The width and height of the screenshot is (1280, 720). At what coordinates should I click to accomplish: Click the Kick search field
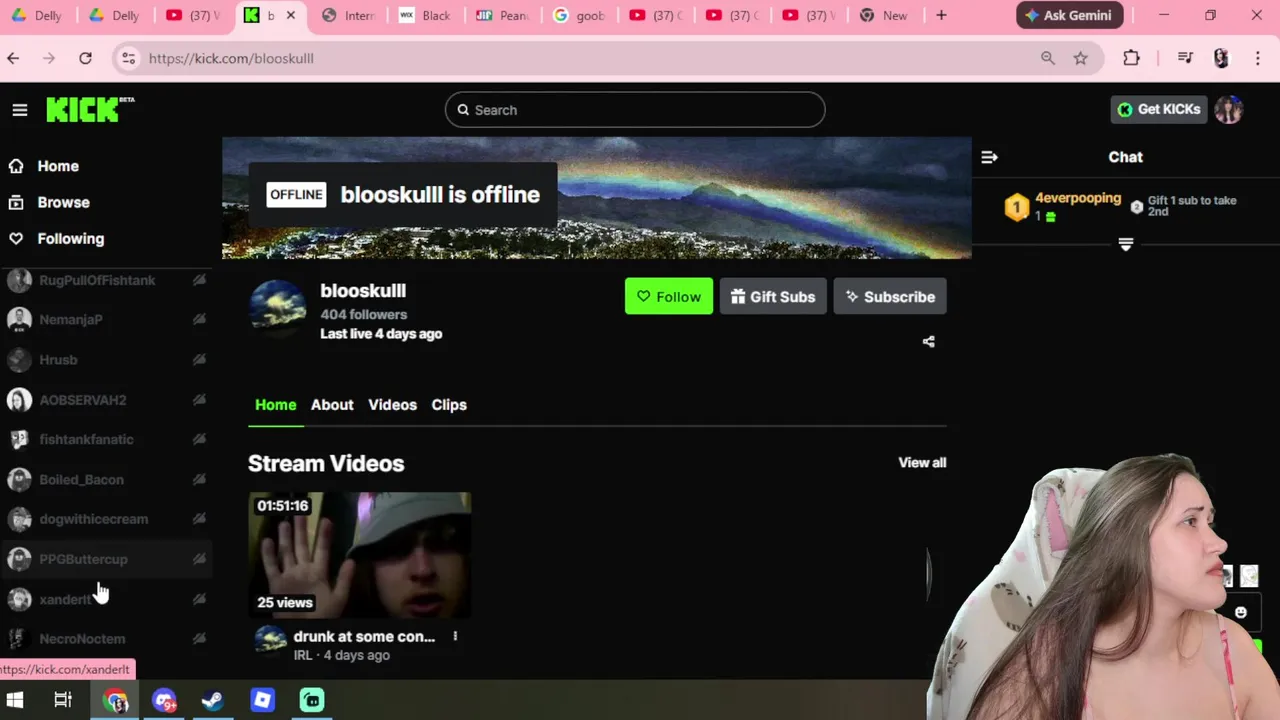pyautogui.click(x=635, y=110)
